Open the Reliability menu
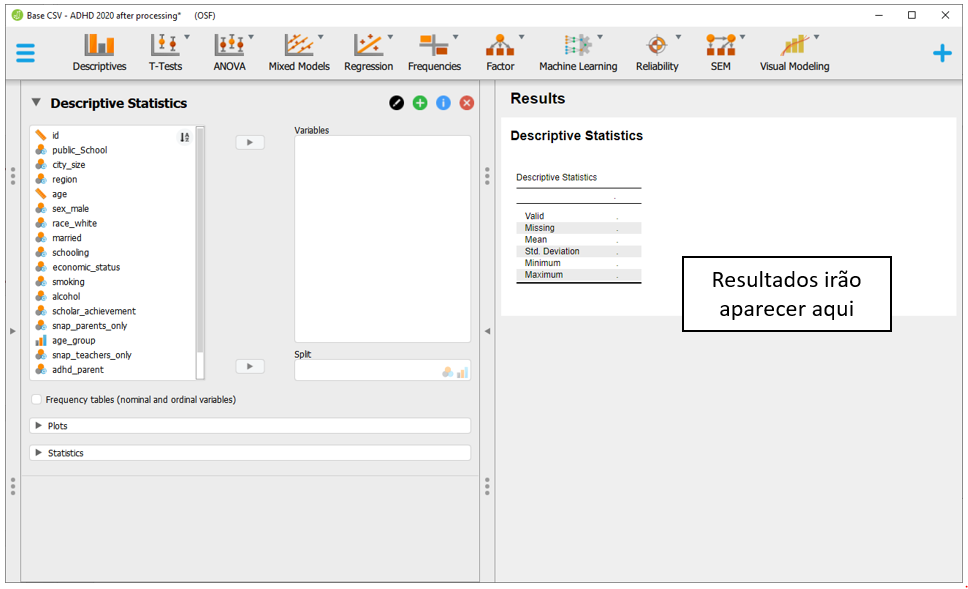Image resolution: width=968 pixels, height=589 pixels. point(657,52)
